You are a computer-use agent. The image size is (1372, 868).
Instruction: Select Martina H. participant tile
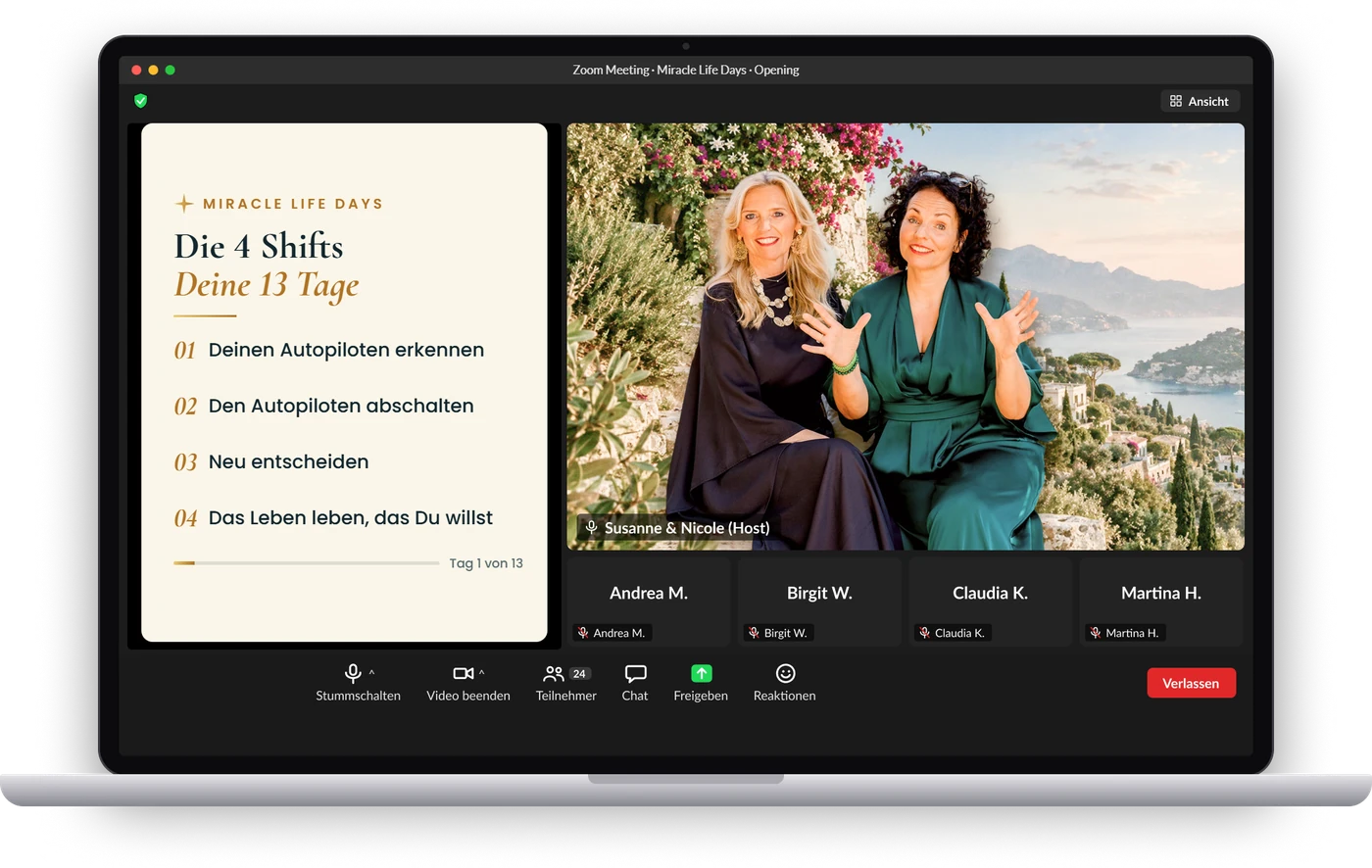click(x=1161, y=603)
